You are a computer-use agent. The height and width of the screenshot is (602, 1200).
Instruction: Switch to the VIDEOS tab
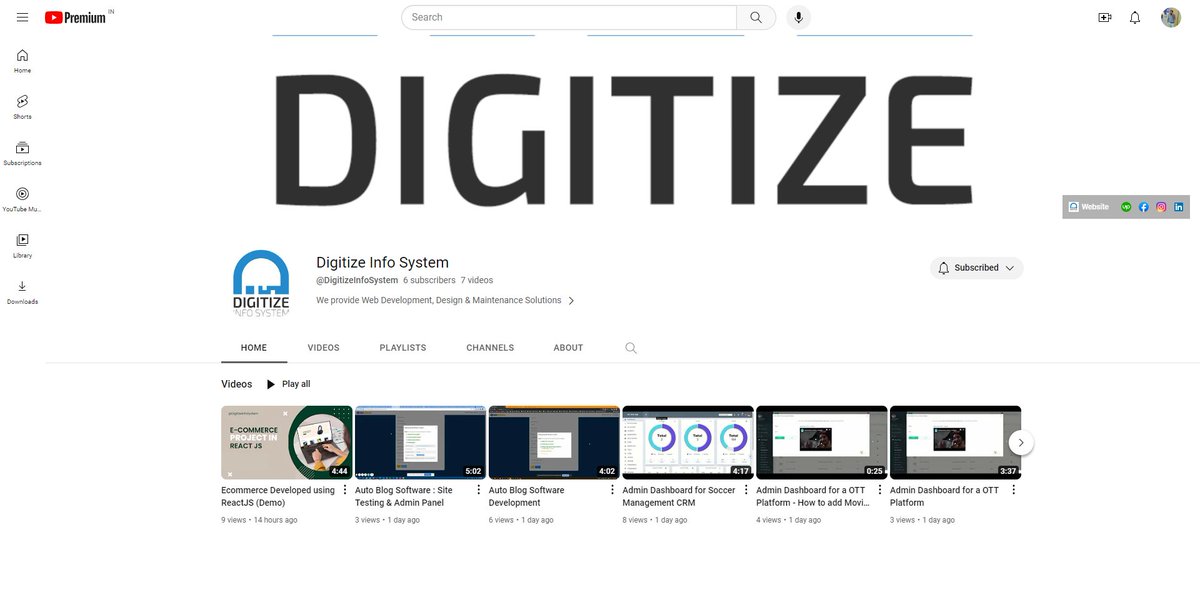pos(323,348)
